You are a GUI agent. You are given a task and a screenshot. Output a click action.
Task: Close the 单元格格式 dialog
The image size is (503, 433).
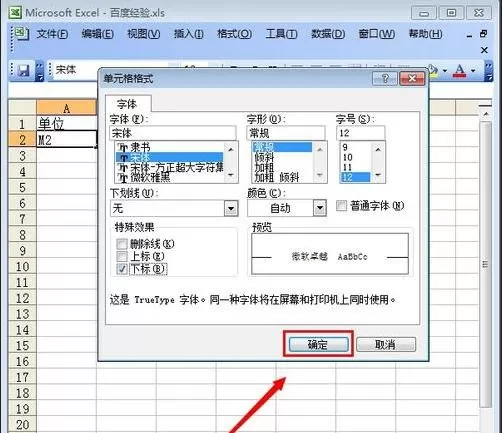[x=412, y=79]
